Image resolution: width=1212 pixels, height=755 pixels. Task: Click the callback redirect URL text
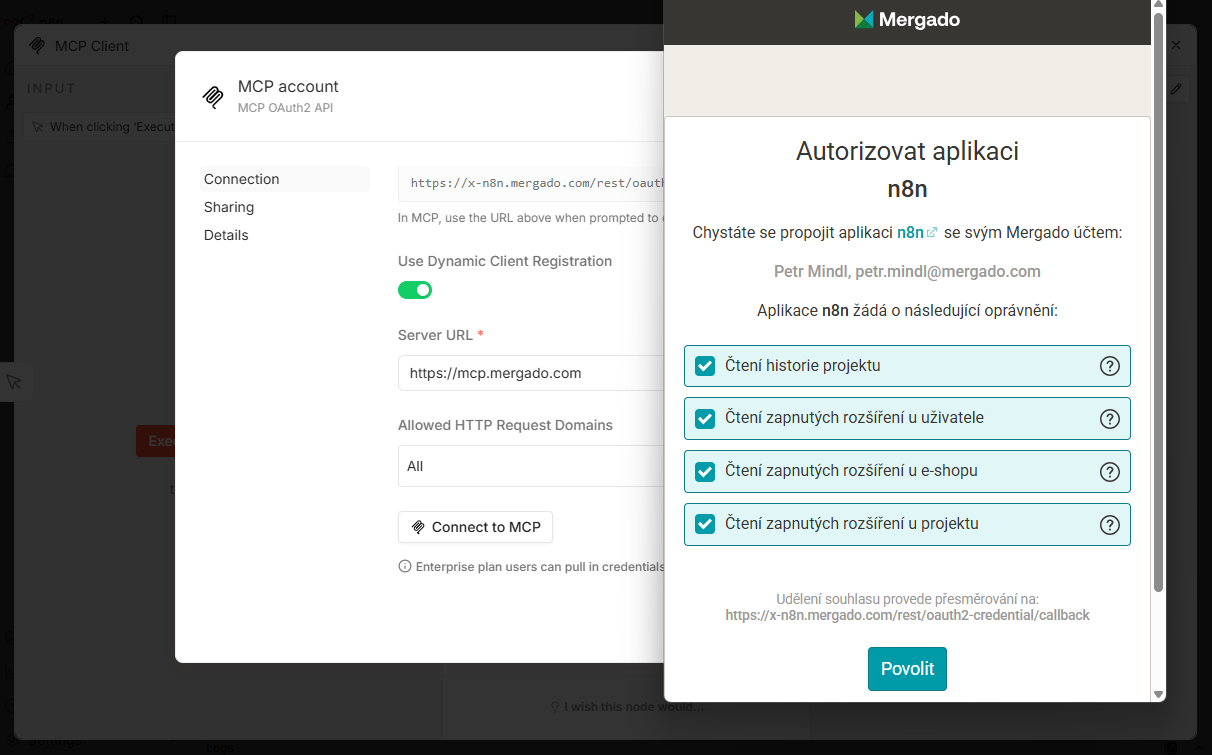pos(907,615)
